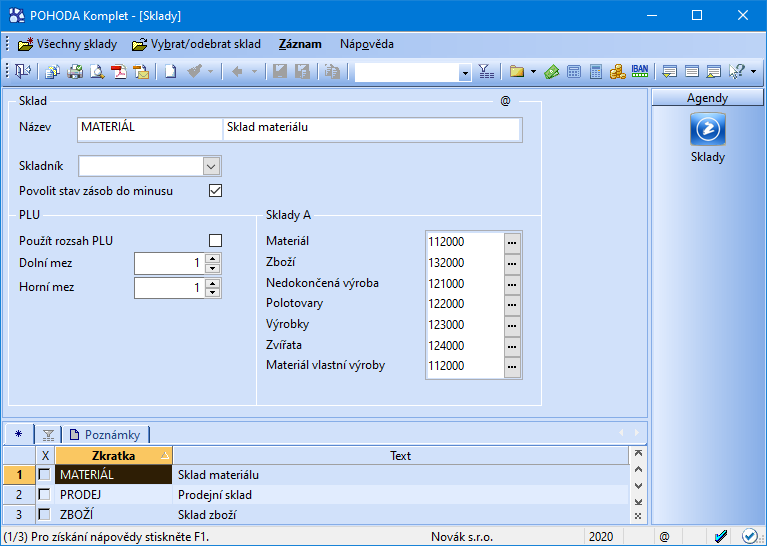Open print preview magnifier icon
Image resolution: width=767 pixels, height=546 pixels.
pos(97,72)
